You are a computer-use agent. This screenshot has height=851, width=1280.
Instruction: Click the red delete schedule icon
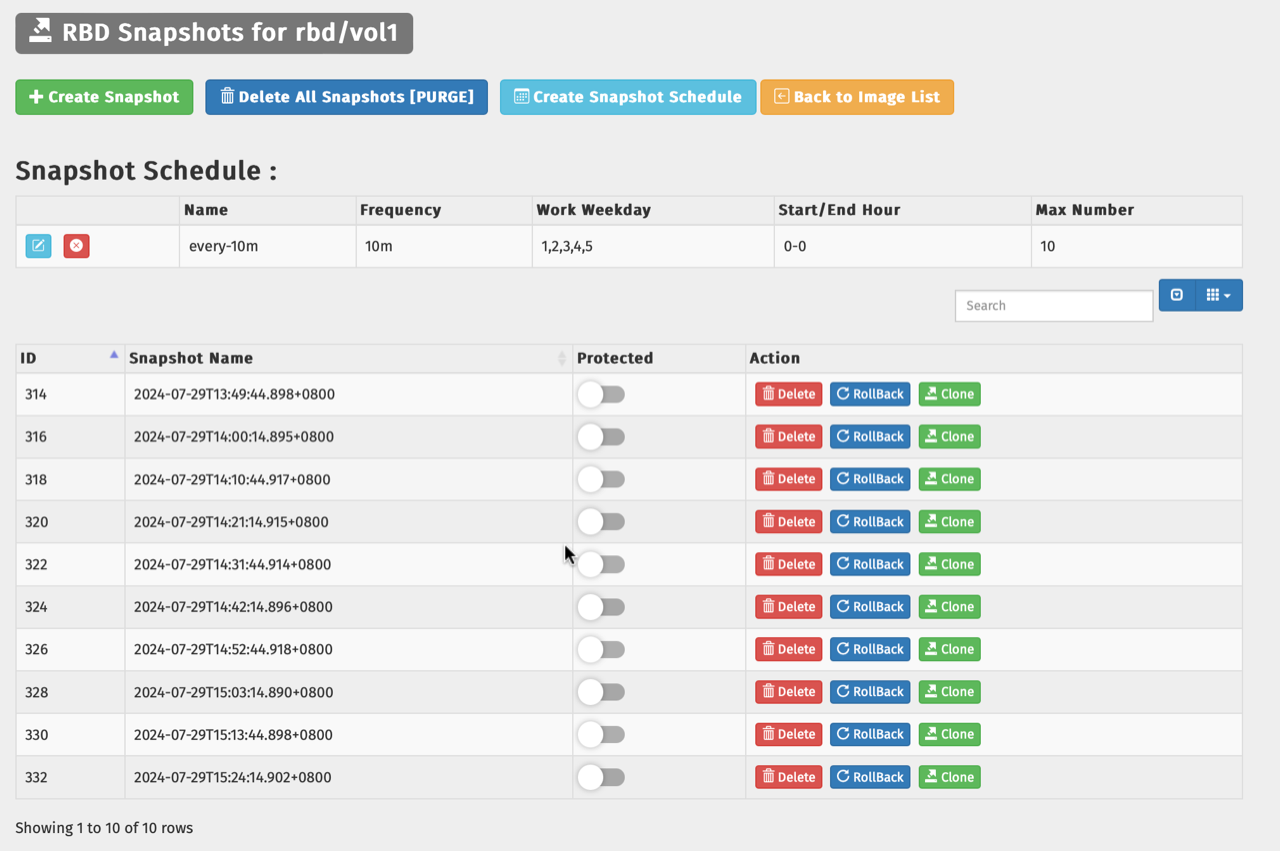pyautogui.click(x=76, y=246)
